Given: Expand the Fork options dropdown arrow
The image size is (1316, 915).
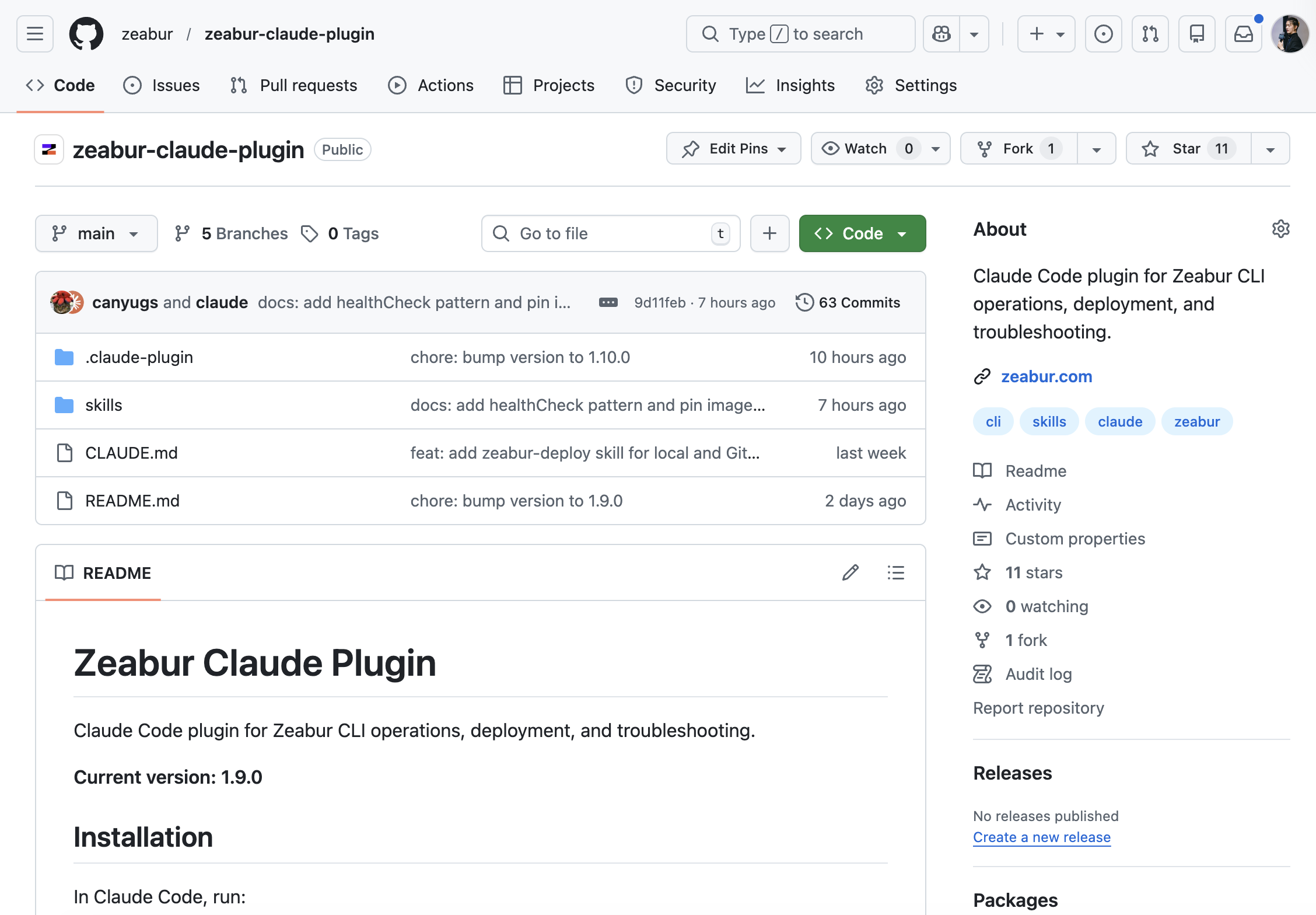Looking at the screenshot, I should coord(1095,148).
